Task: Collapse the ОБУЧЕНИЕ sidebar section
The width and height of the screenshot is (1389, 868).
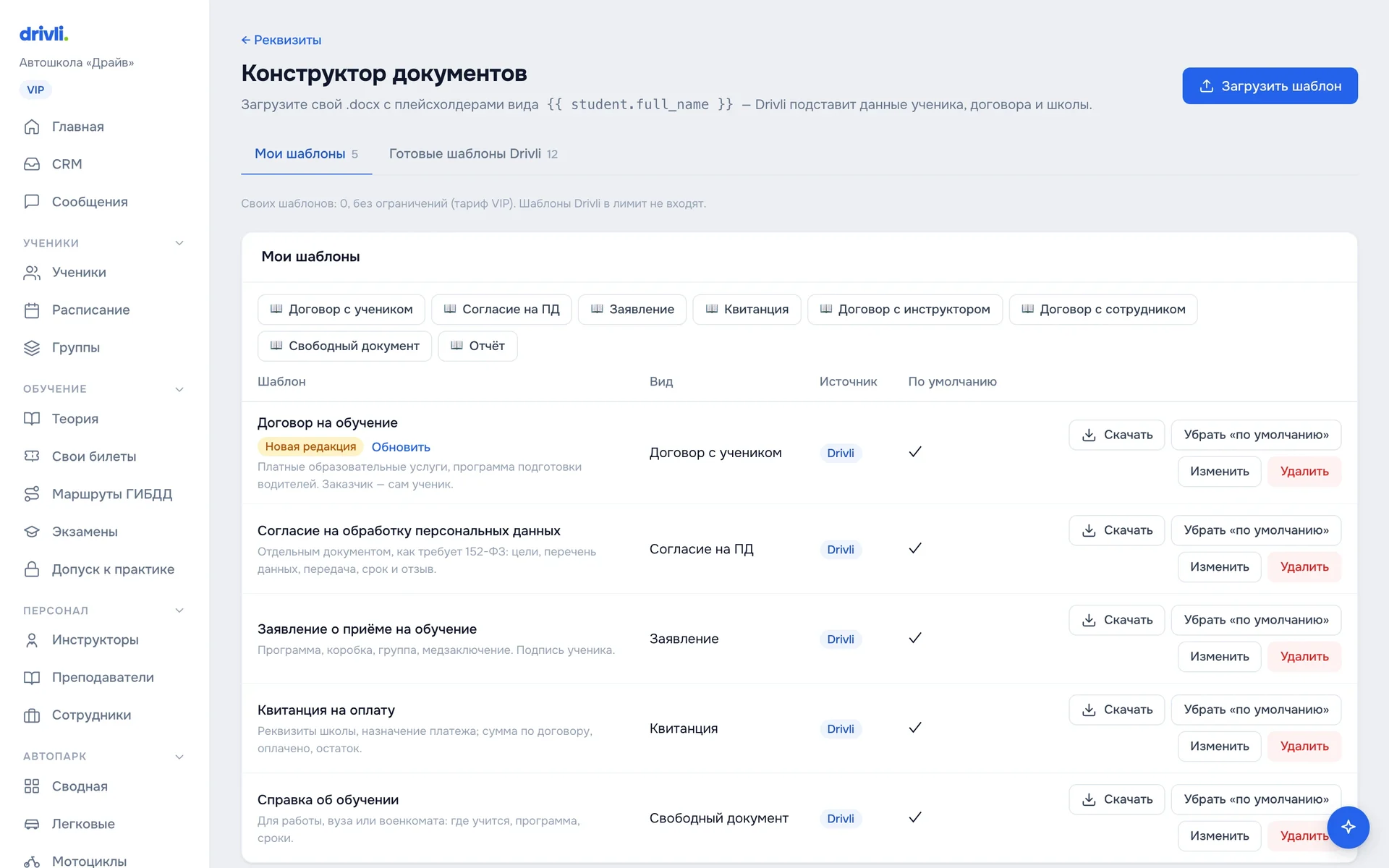Action: pyautogui.click(x=179, y=389)
